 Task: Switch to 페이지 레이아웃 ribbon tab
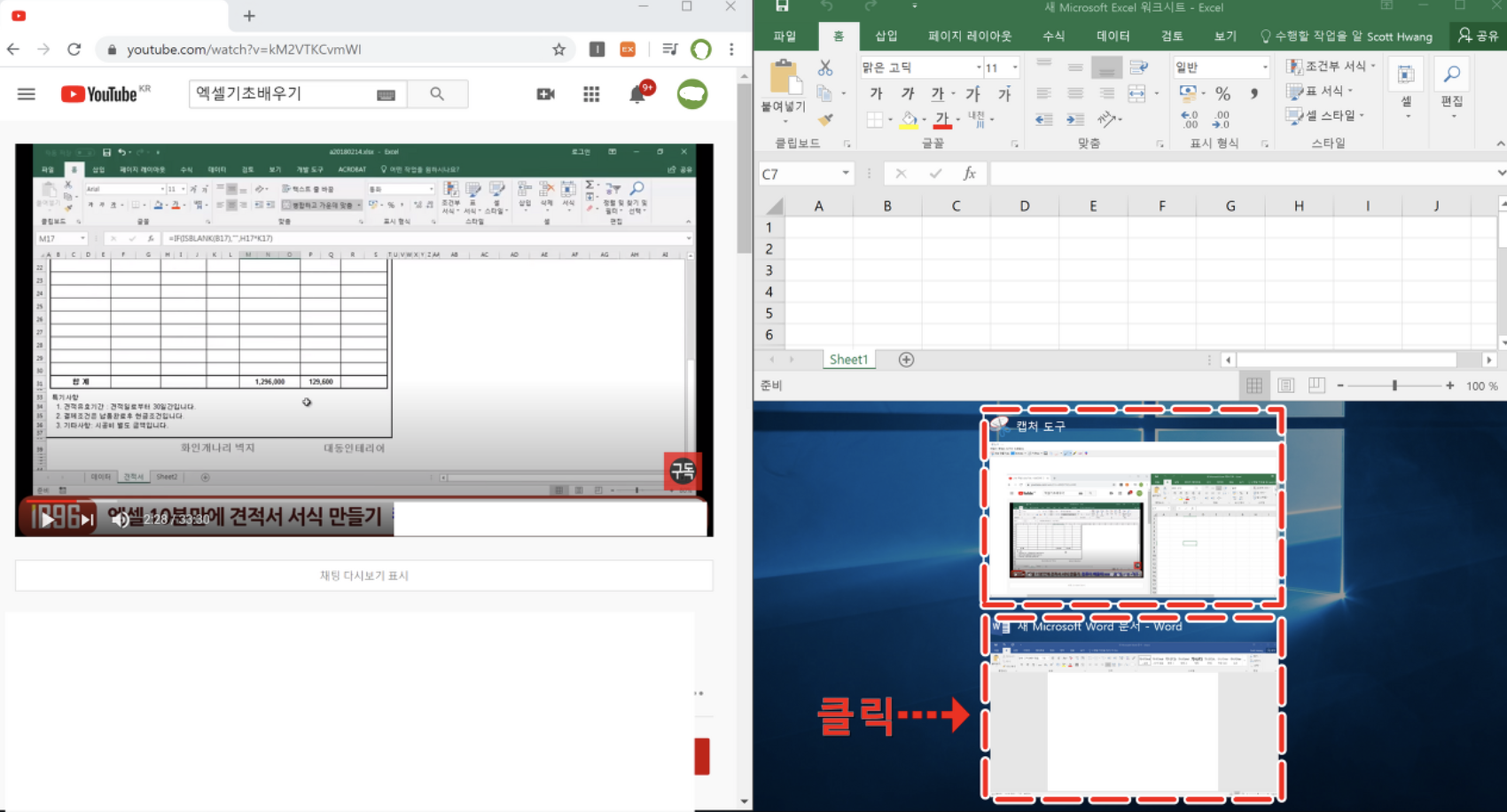pyautogui.click(x=970, y=36)
